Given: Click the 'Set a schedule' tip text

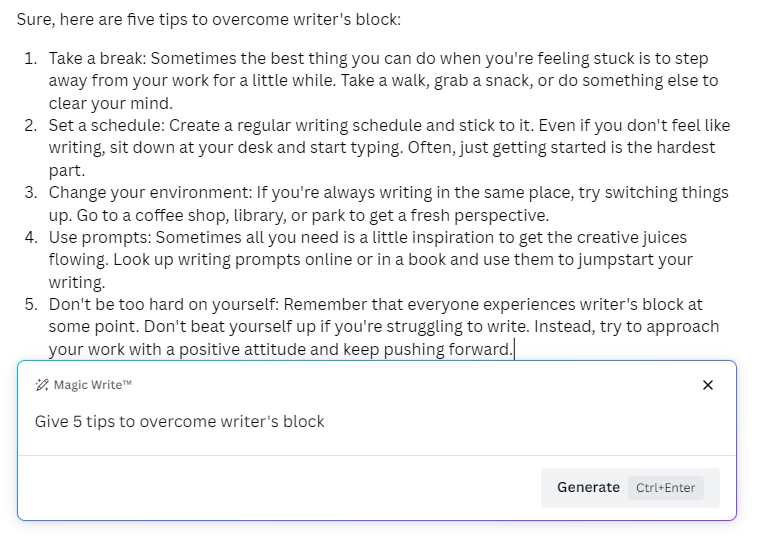Looking at the screenshot, I should point(106,125).
